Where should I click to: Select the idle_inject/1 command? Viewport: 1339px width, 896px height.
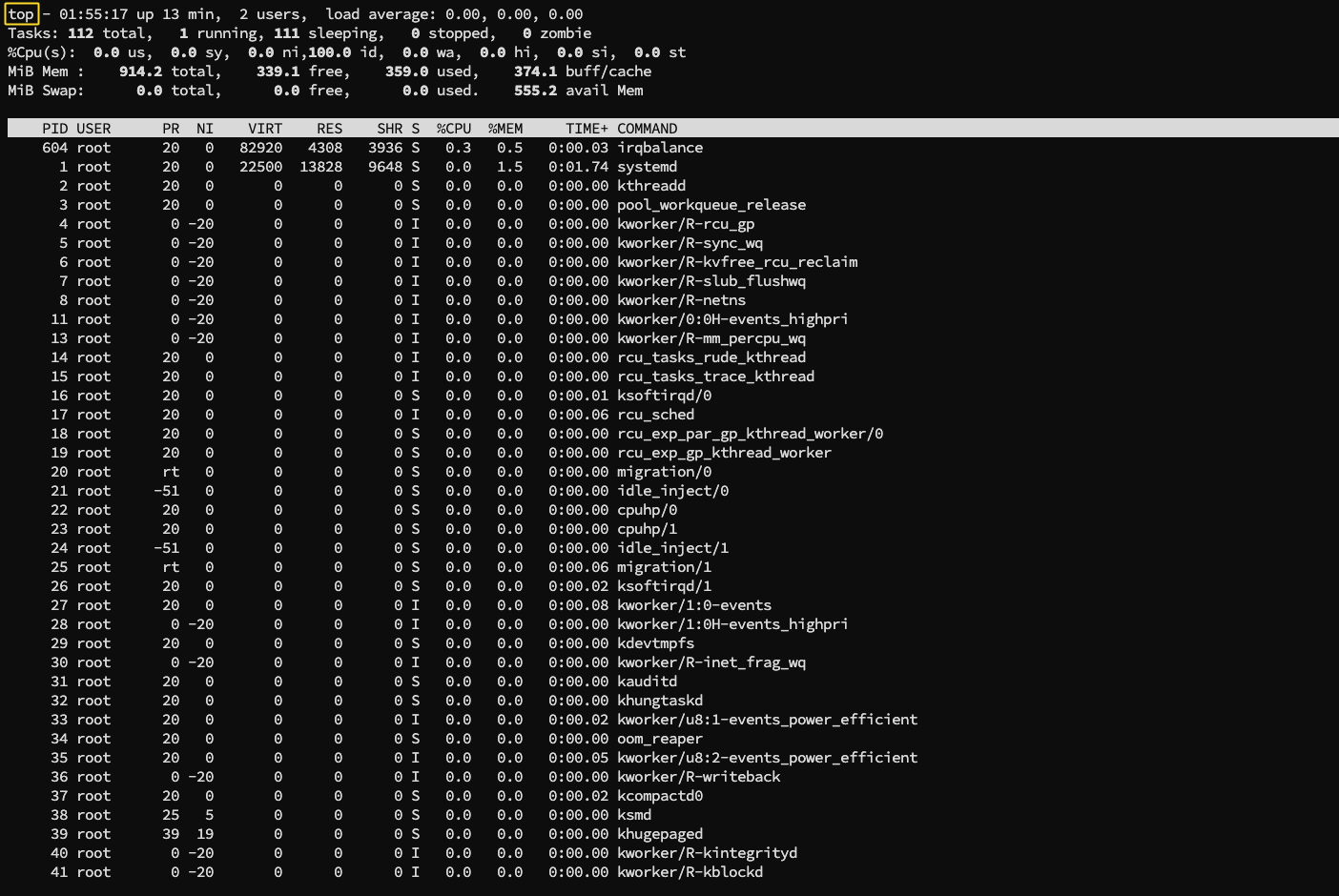(x=673, y=548)
